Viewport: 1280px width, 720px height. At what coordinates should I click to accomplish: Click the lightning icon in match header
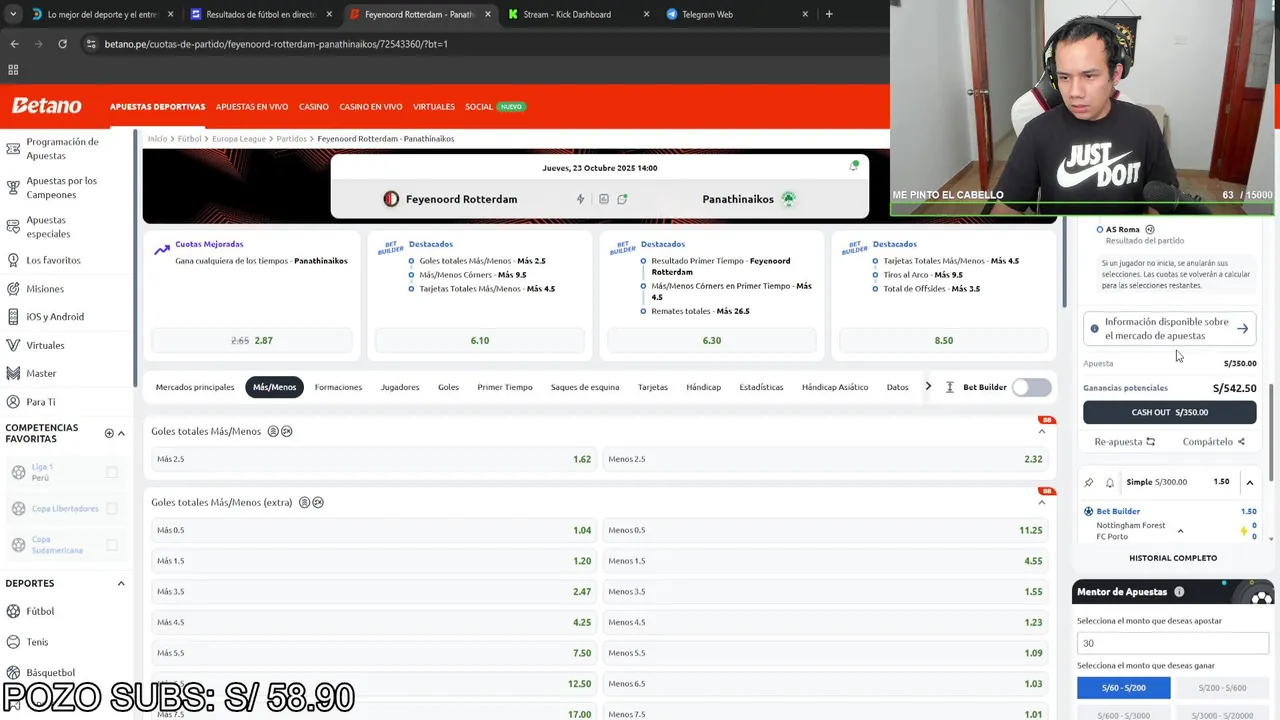tap(580, 199)
